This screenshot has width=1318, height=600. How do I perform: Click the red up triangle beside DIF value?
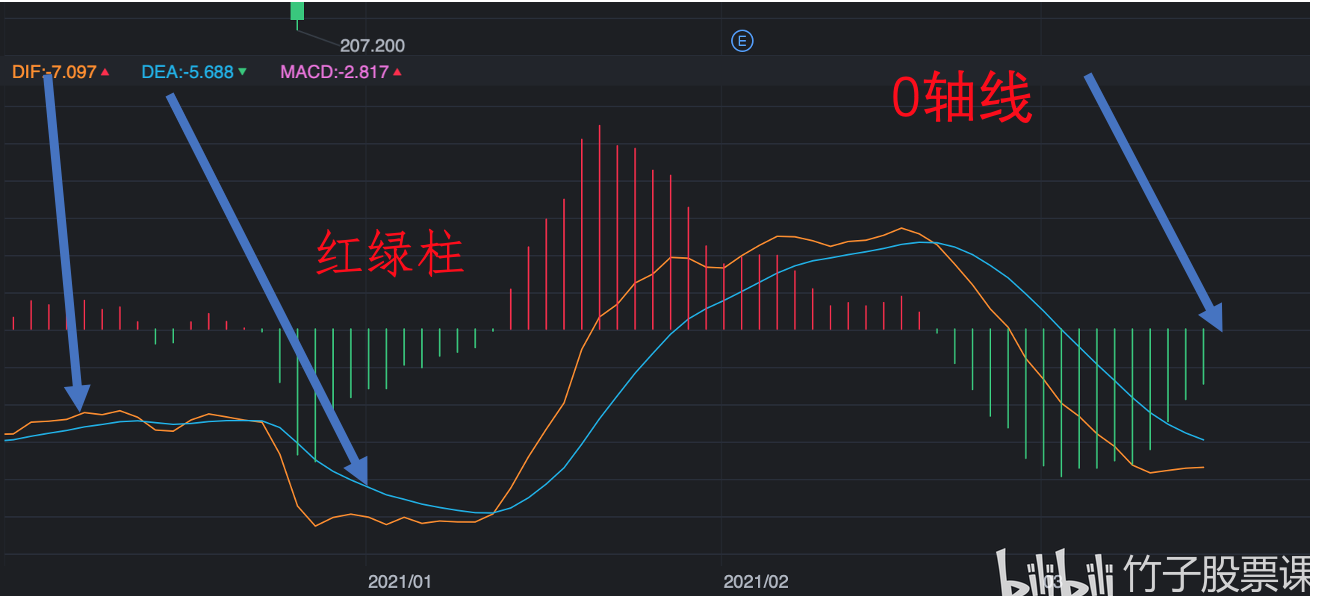(105, 72)
